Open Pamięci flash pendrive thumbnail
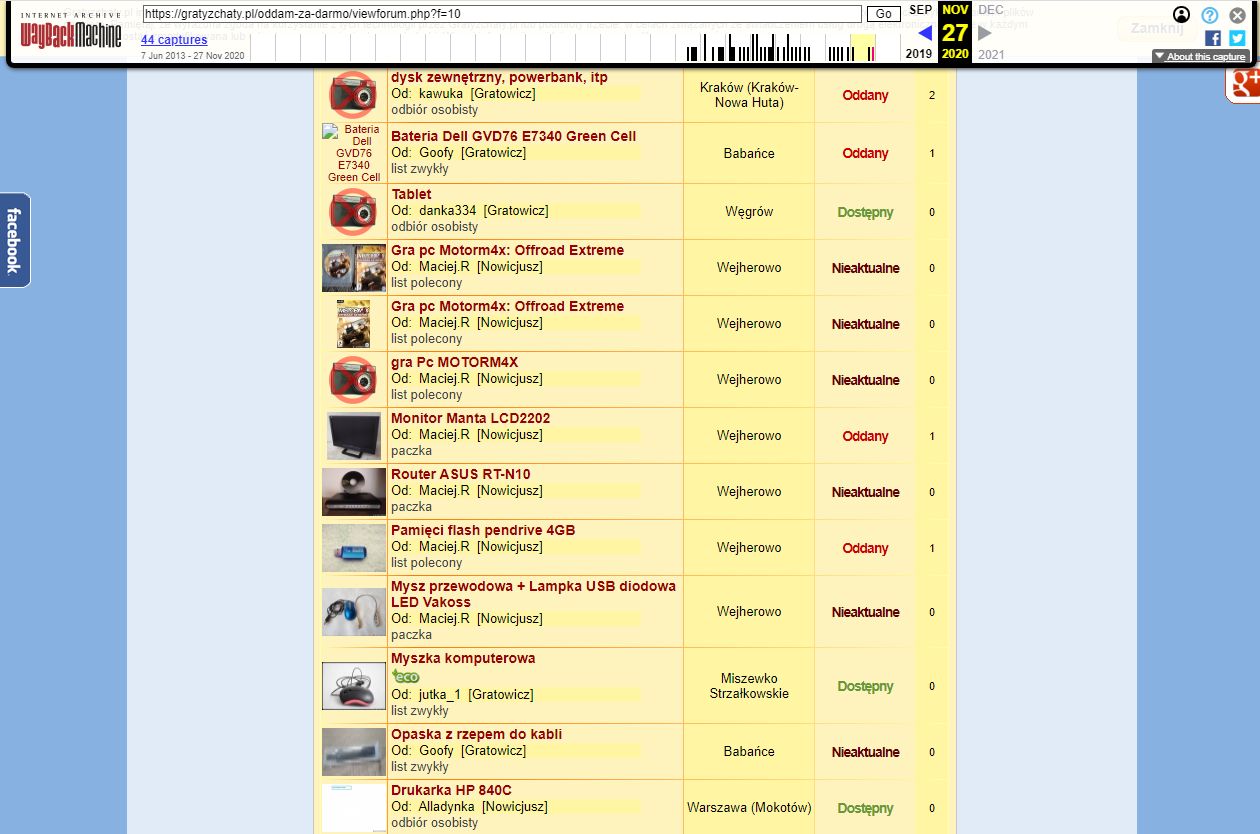This screenshot has width=1260, height=834. (x=354, y=548)
